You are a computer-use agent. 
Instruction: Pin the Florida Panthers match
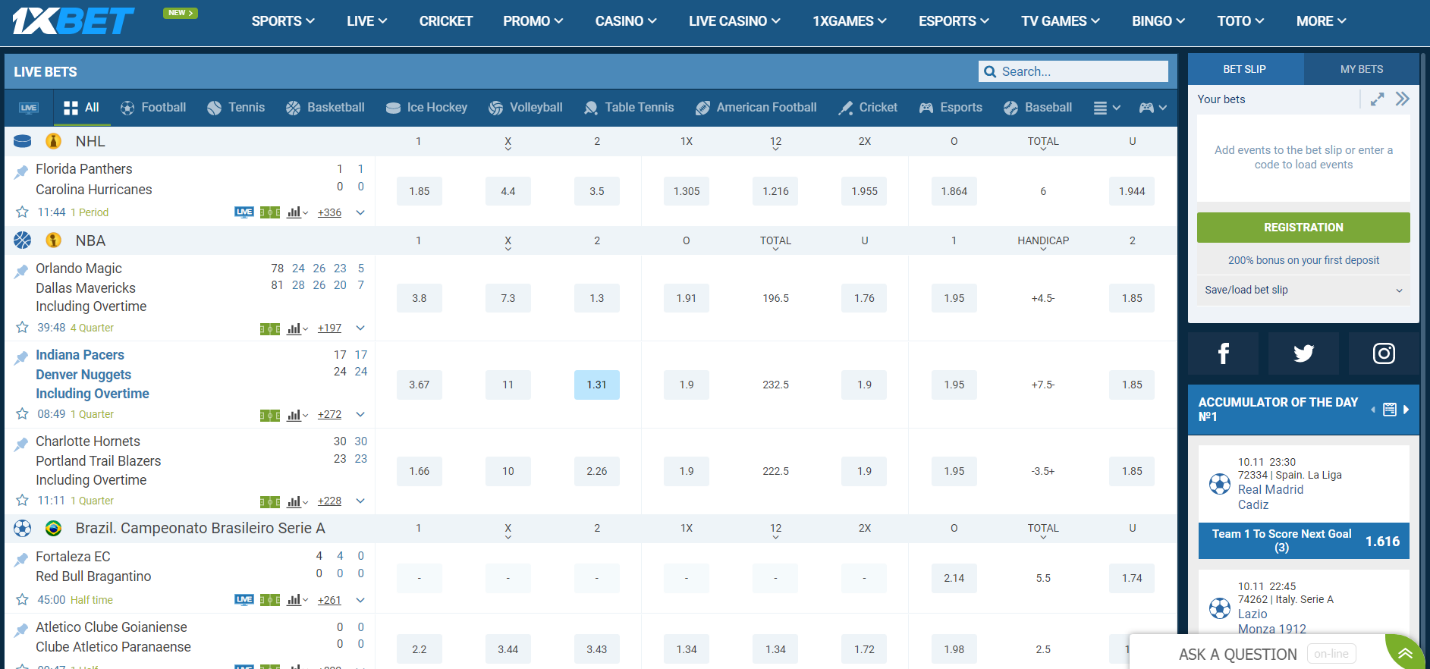click(x=21, y=172)
